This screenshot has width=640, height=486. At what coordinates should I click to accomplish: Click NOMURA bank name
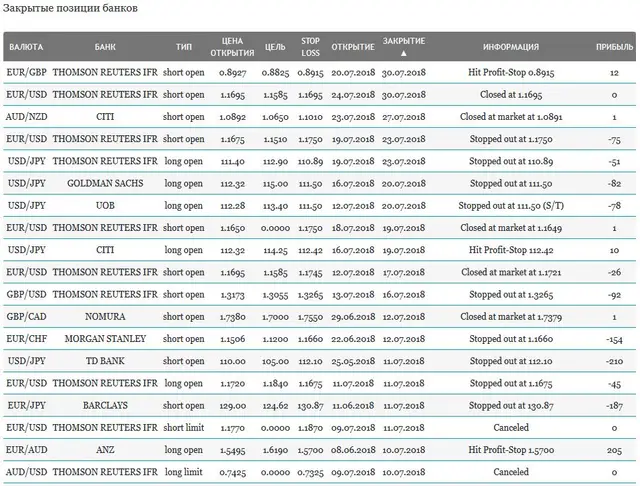pyautogui.click(x=105, y=317)
